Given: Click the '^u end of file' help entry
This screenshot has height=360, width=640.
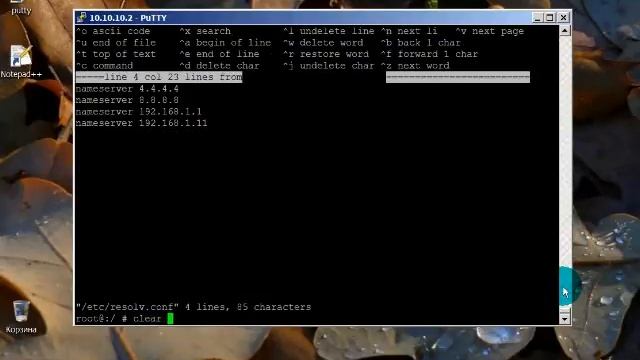Looking at the screenshot, I should [x=116, y=42].
